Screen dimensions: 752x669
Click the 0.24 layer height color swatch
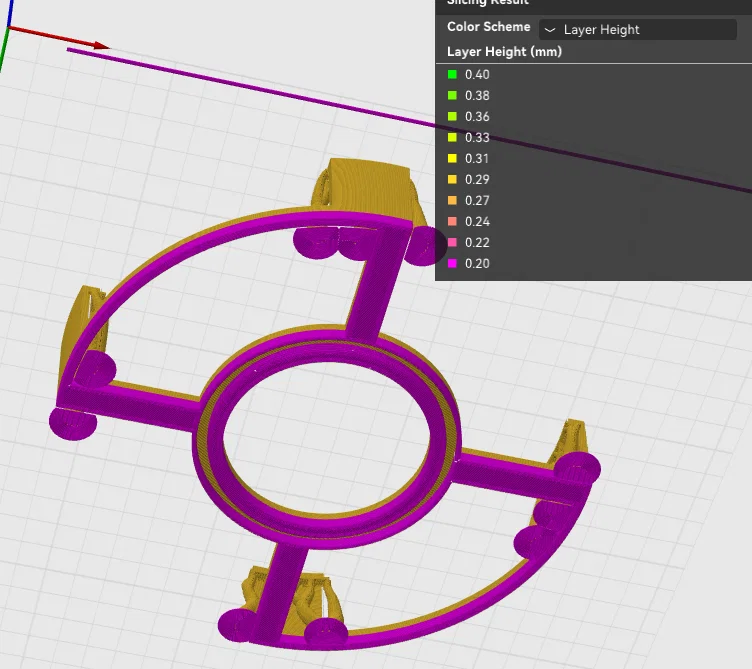tap(452, 221)
